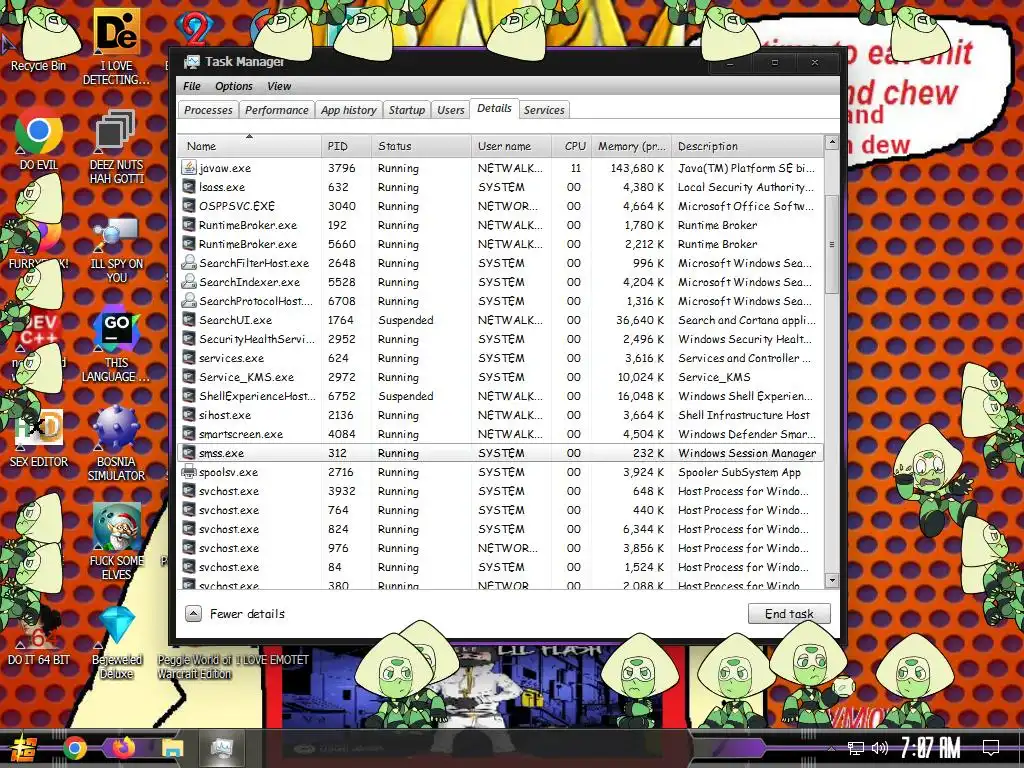Screen dimensions: 1024x768
Task: Click the spoolsv.exe printer icon
Action: point(189,472)
